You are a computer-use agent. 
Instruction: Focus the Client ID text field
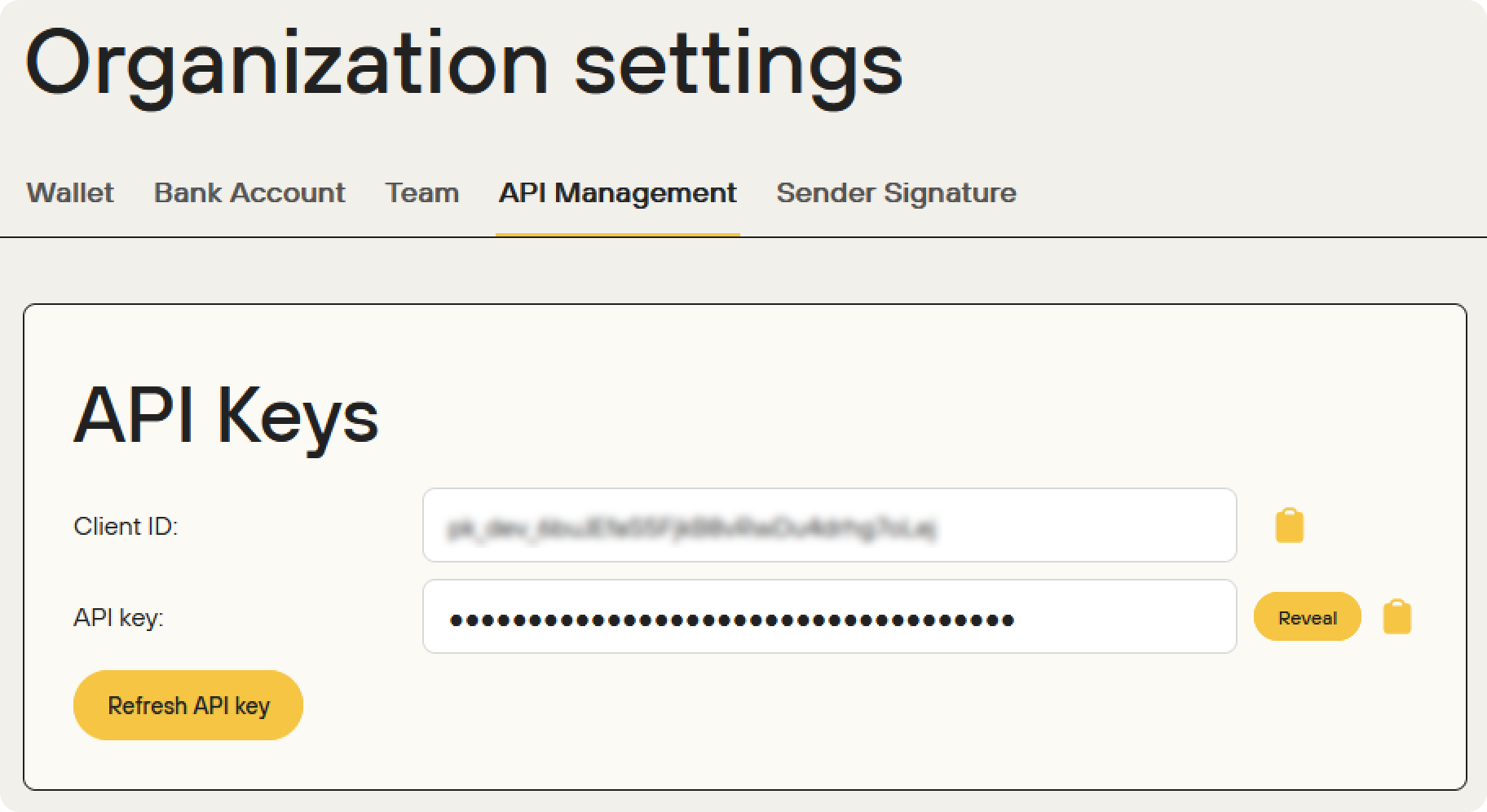click(x=829, y=525)
